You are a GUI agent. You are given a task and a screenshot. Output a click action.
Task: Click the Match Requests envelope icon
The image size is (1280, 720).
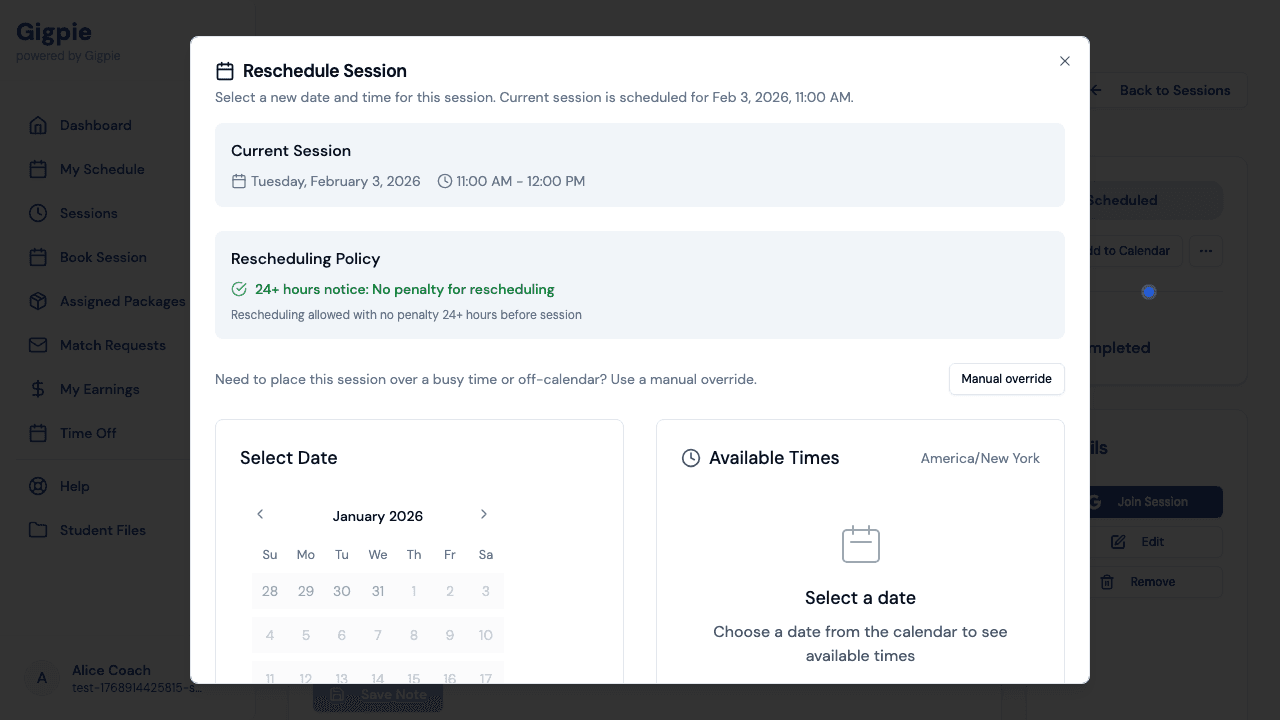tap(38, 345)
